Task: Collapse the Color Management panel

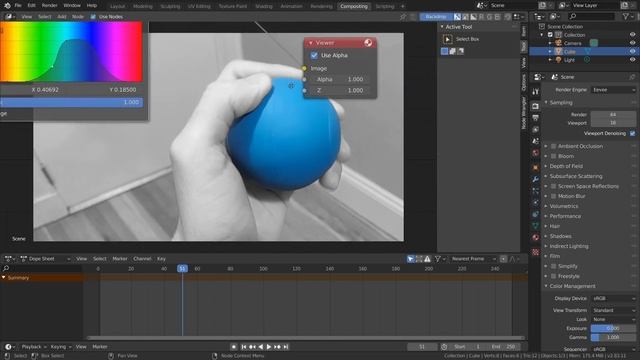Action: (546, 286)
